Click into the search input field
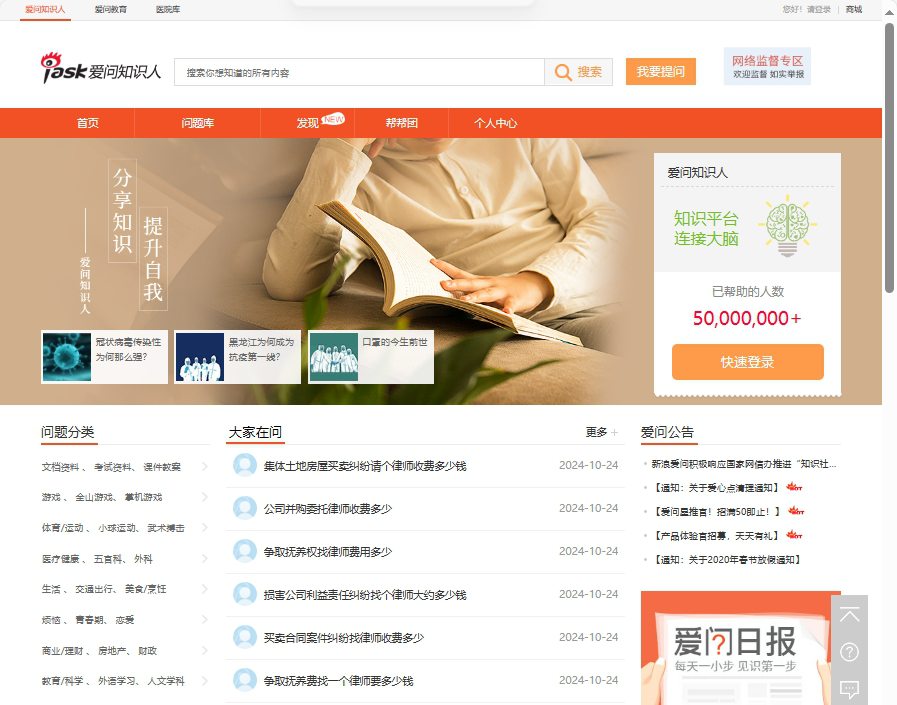 [360, 72]
